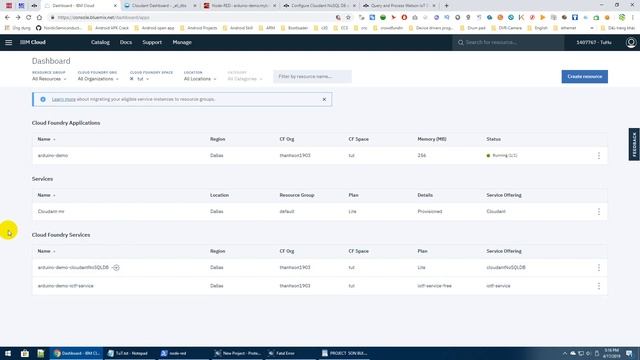Click the search magnifier icon in header
The image size is (640, 360).
(460, 42)
